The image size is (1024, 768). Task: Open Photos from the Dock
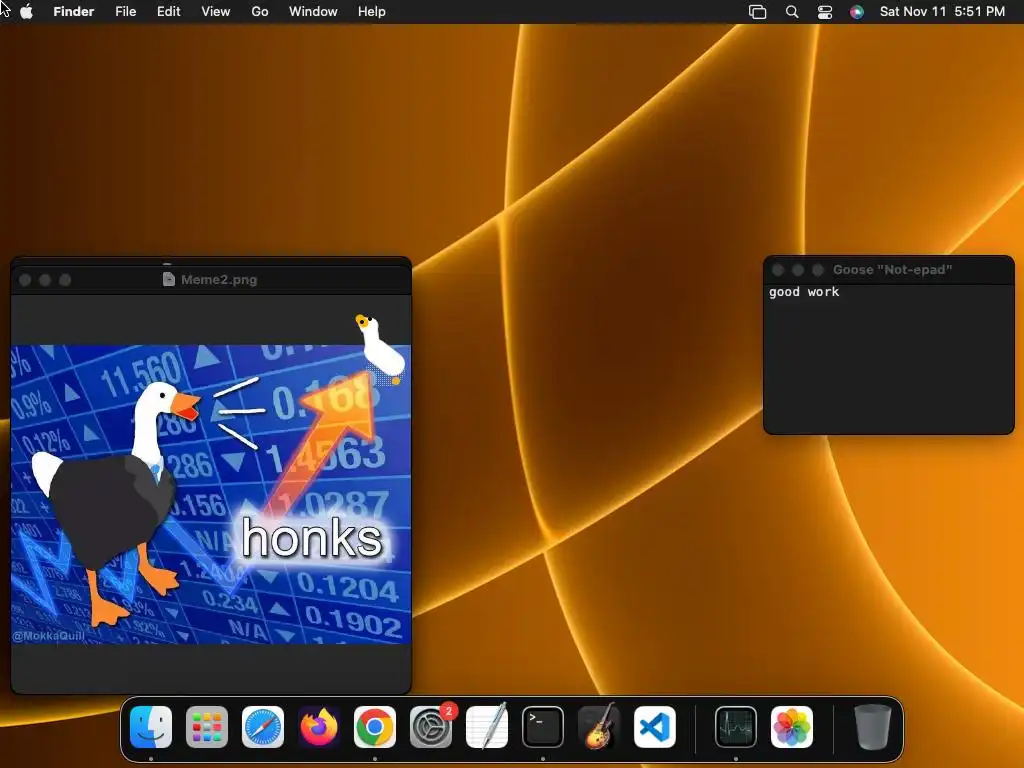tap(792, 727)
